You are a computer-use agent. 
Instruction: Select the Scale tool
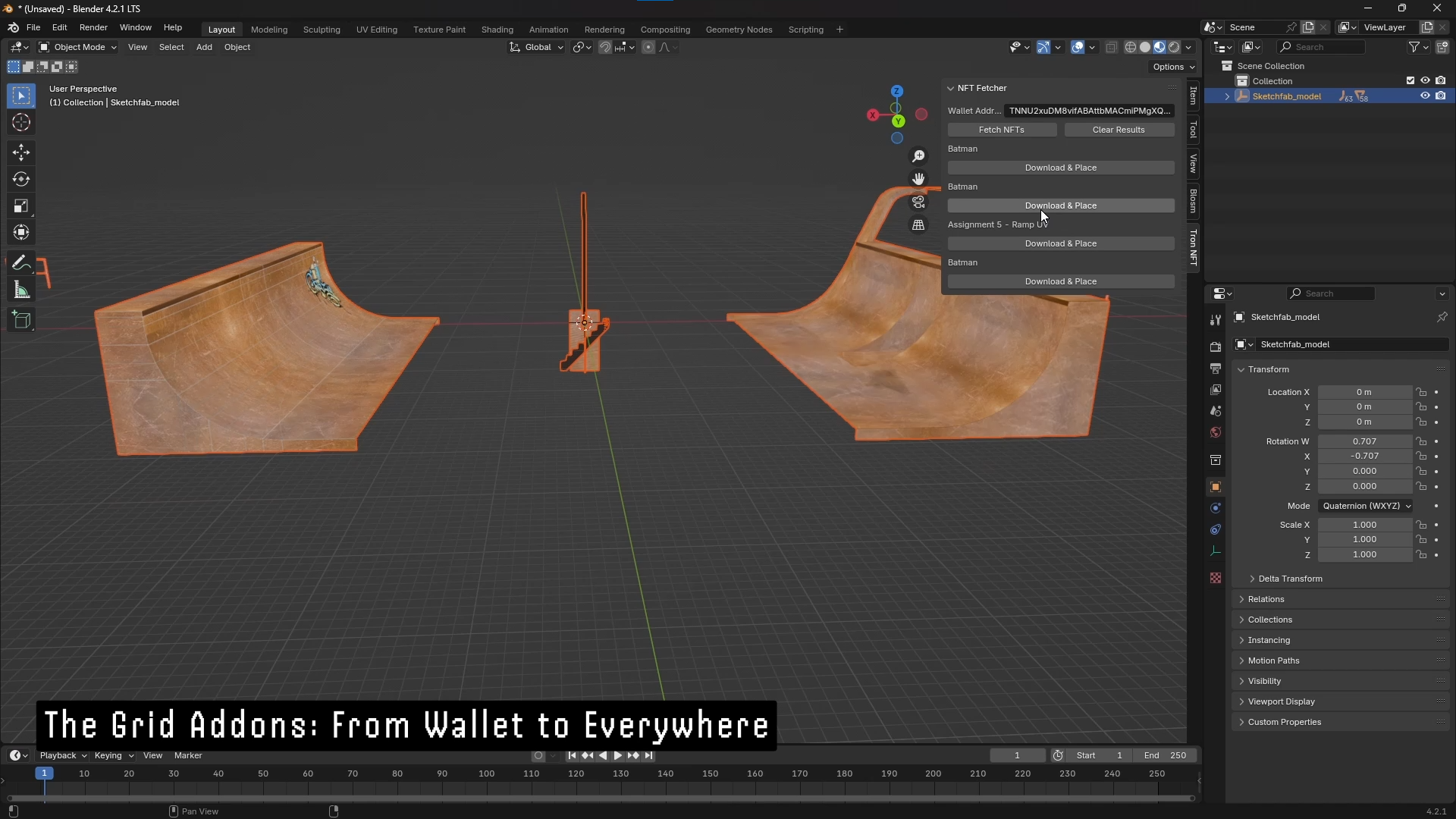point(21,206)
